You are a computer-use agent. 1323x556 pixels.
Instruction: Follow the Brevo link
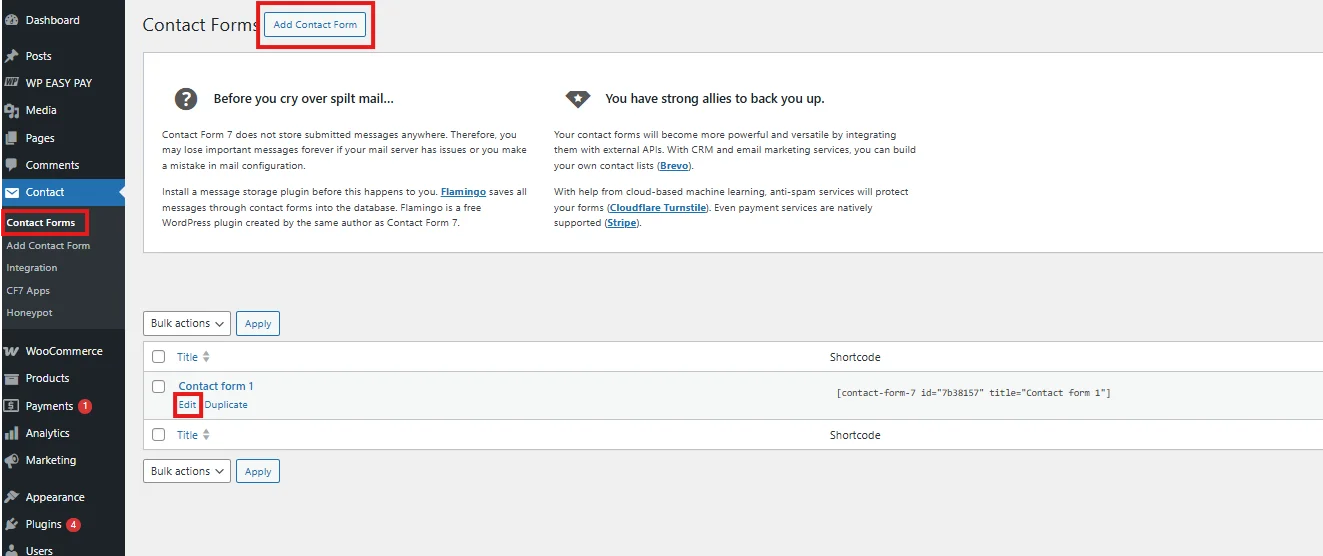click(675, 166)
